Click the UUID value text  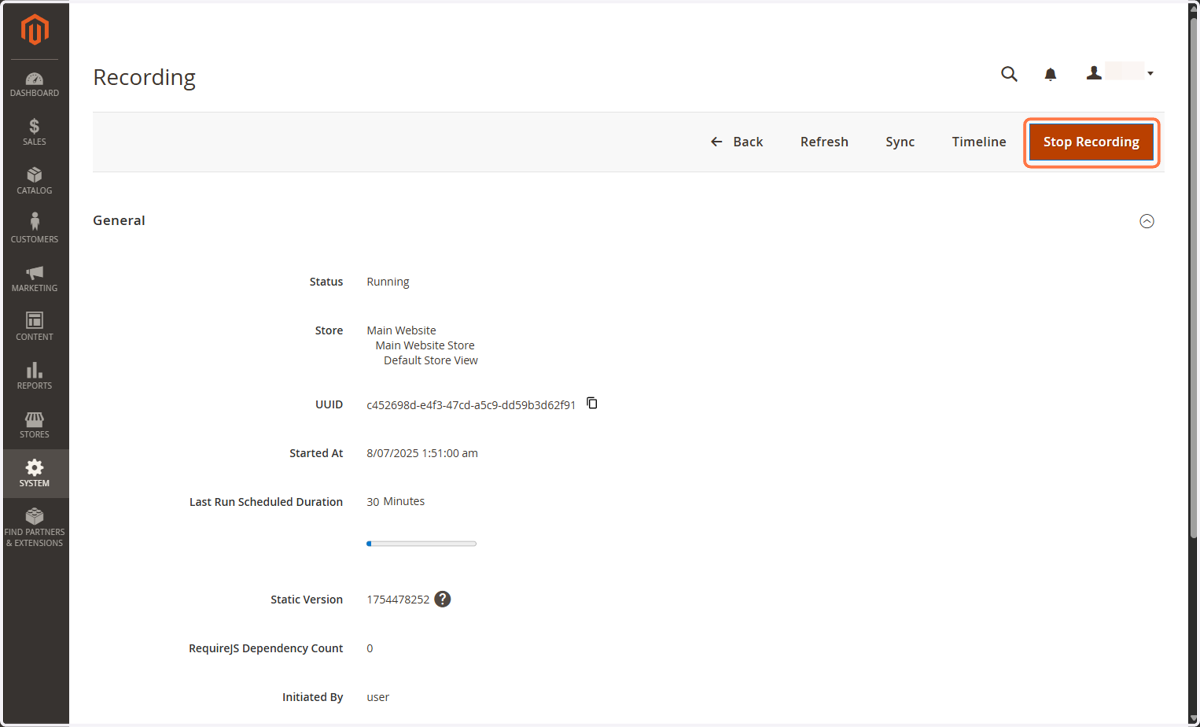pos(471,405)
